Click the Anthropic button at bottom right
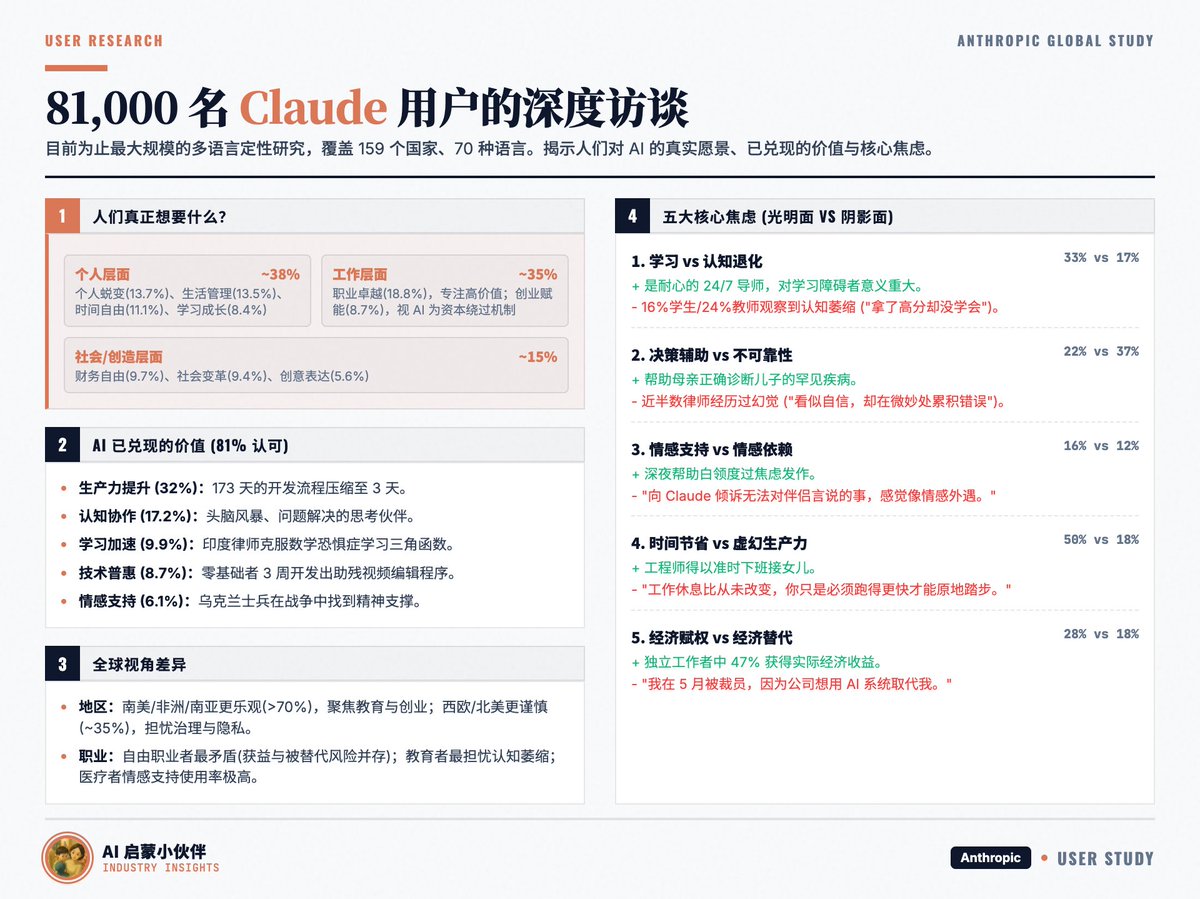 click(990, 857)
